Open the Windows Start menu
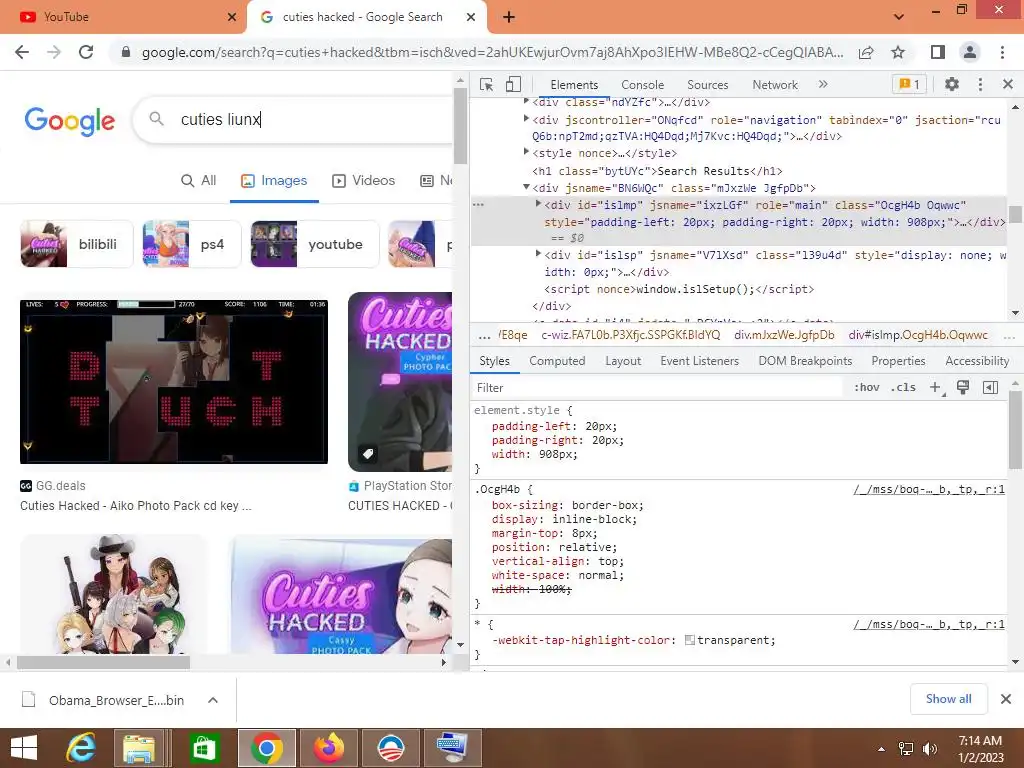Screen dimensions: 1024x768 click(24, 748)
